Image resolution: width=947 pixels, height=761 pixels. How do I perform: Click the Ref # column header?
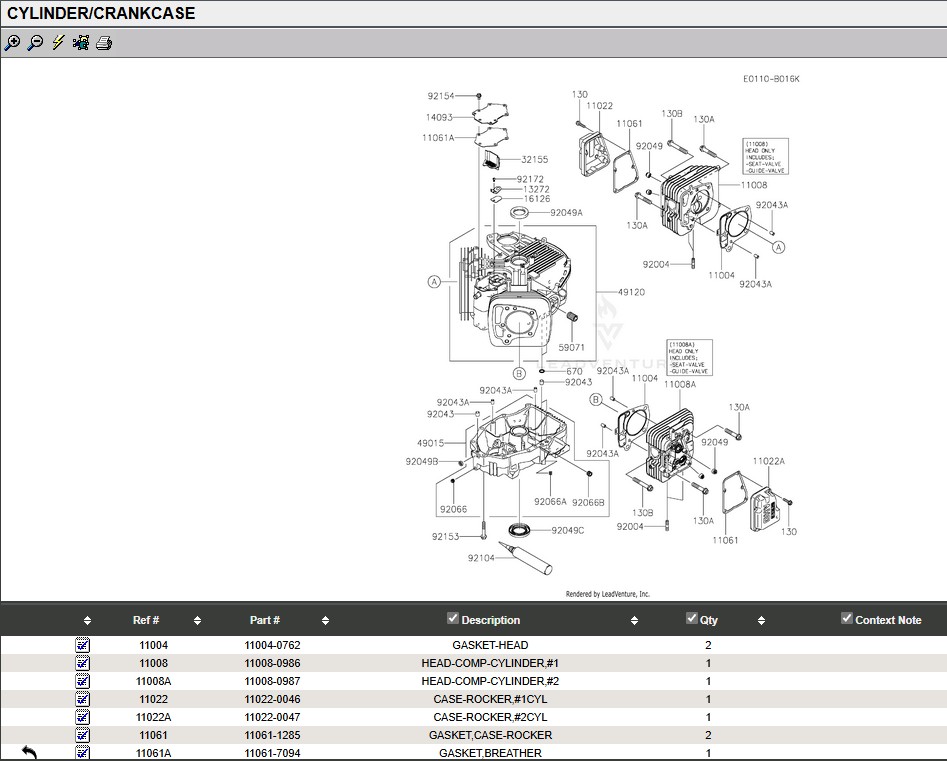click(146, 620)
